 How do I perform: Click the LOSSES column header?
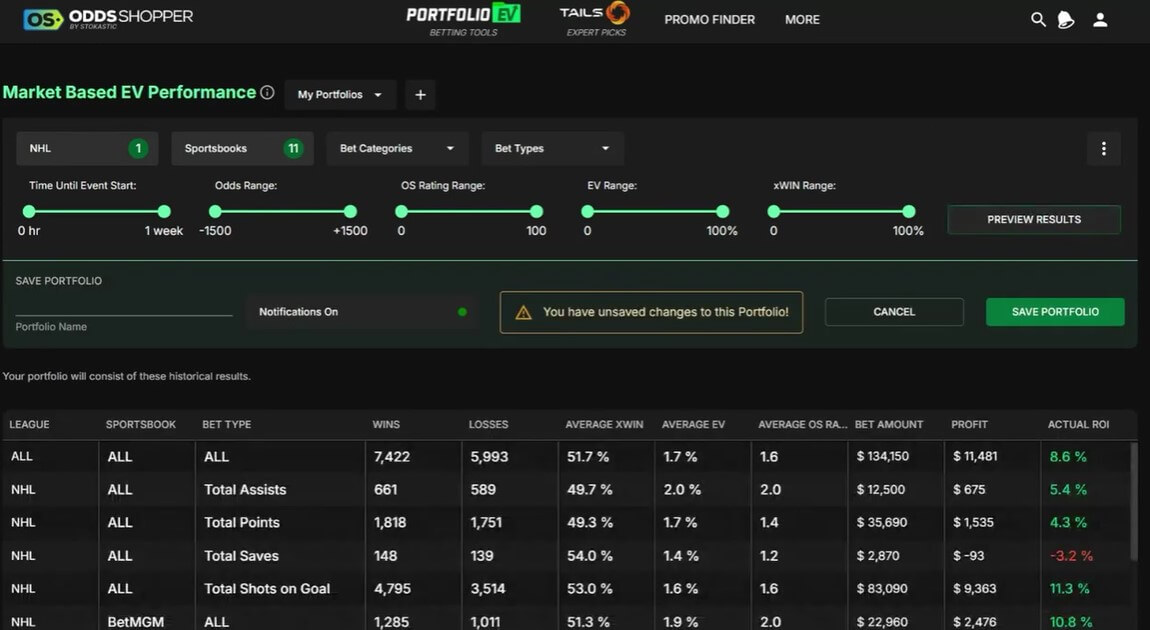488,425
